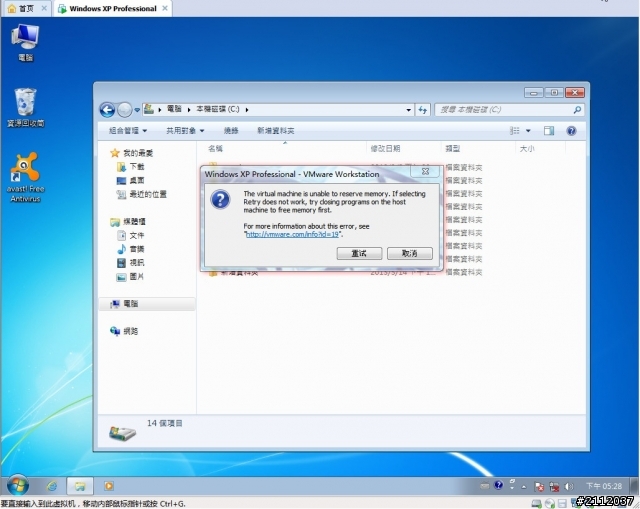Click the search magnifier icon in Explorer
The width and height of the screenshot is (640, 509).
(577, 109)
